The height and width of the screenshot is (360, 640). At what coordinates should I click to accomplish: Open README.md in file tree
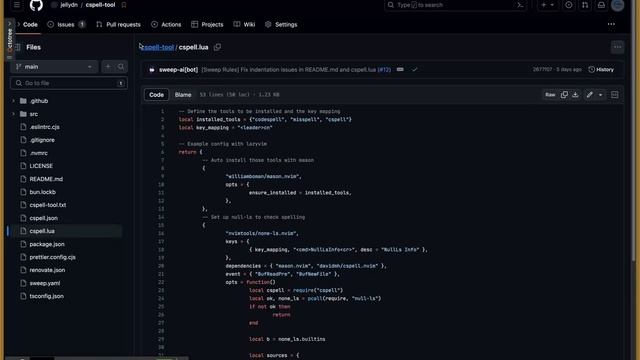coord(46,179)
